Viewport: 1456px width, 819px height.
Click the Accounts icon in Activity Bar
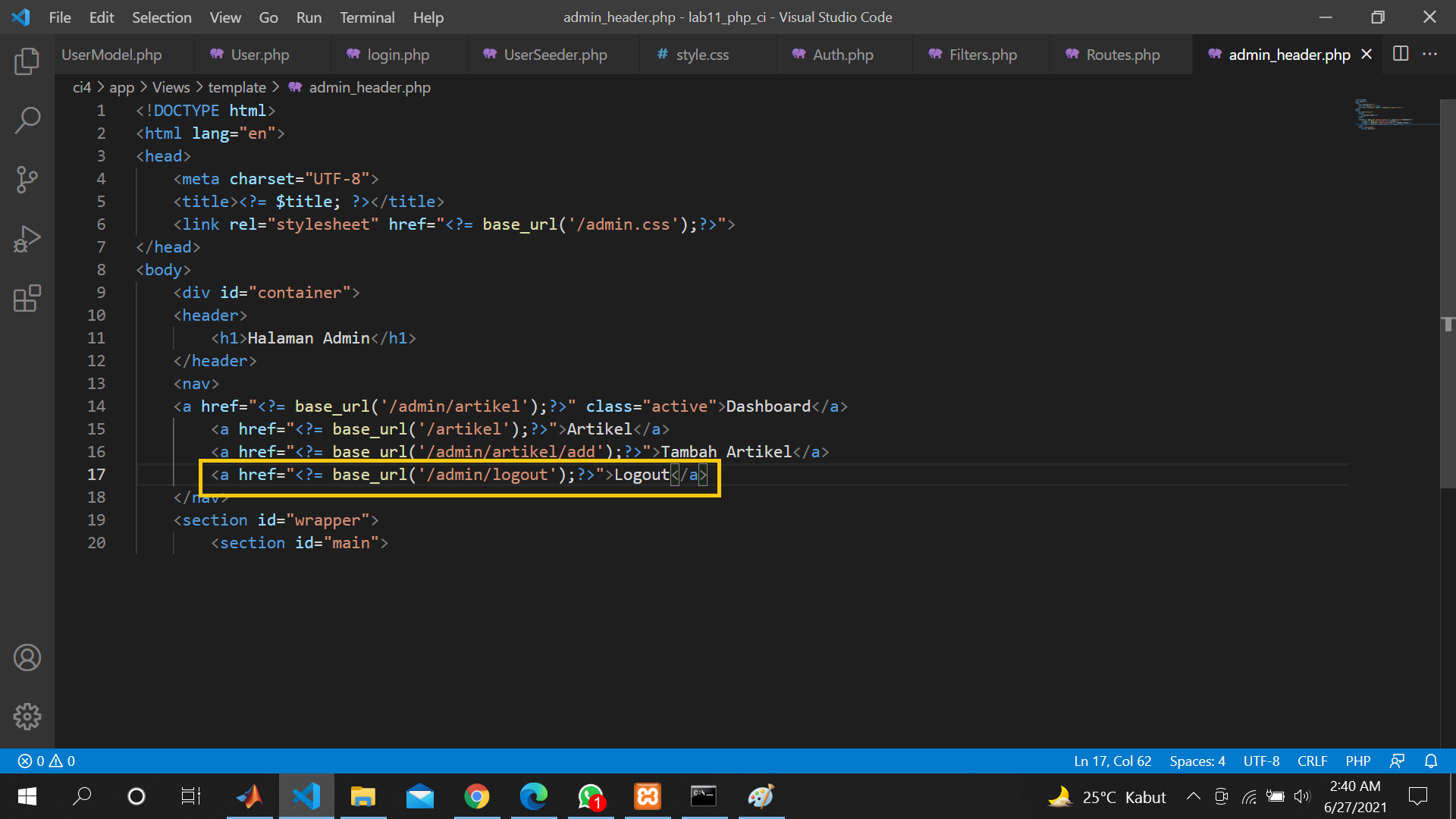[x=27, y=657]
